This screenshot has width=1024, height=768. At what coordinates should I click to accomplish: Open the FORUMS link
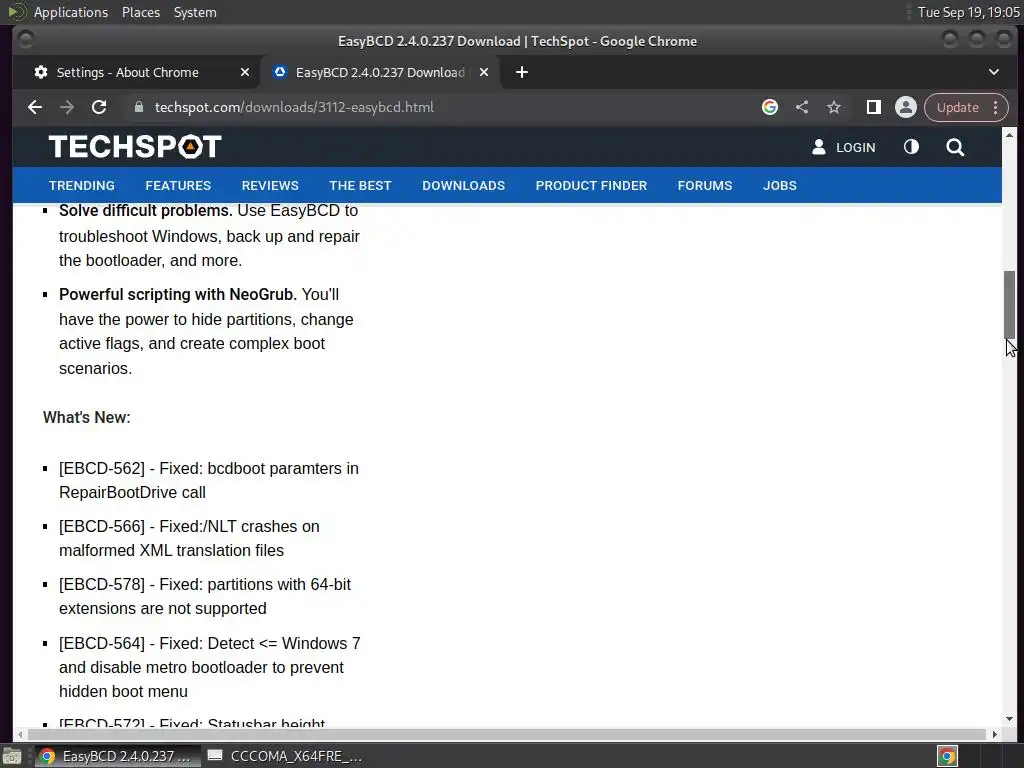(705, 185)
